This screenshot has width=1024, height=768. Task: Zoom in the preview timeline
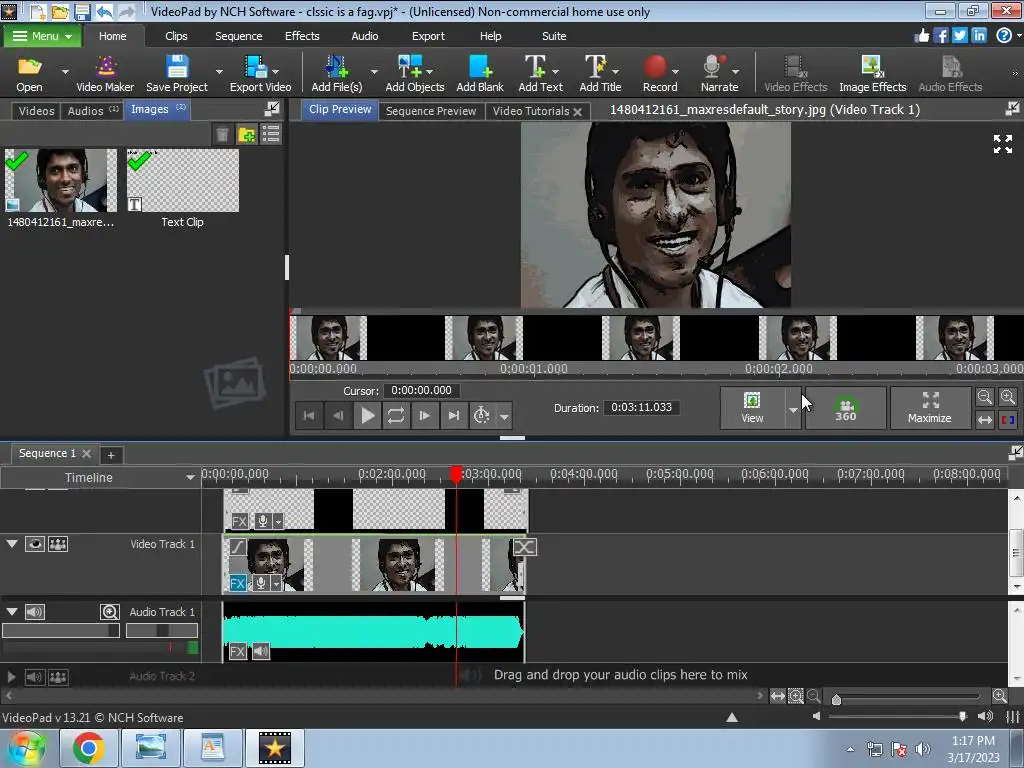point(1008,396)
